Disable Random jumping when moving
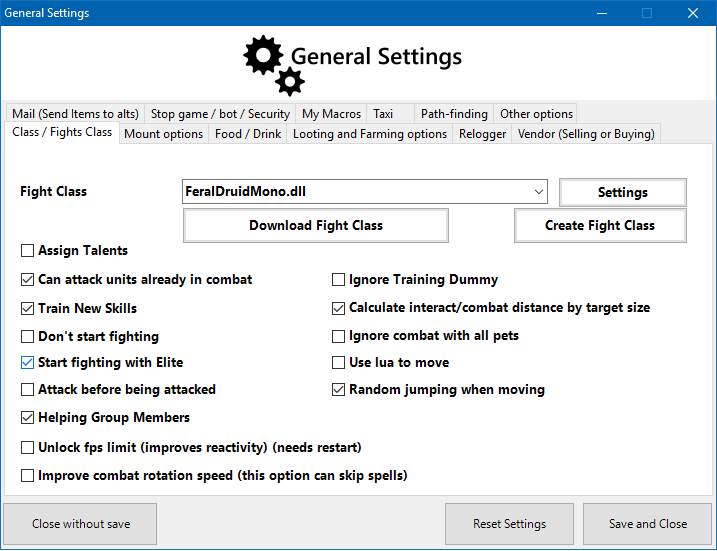Viewport: 717px width, 551px height. coord(339,390)
